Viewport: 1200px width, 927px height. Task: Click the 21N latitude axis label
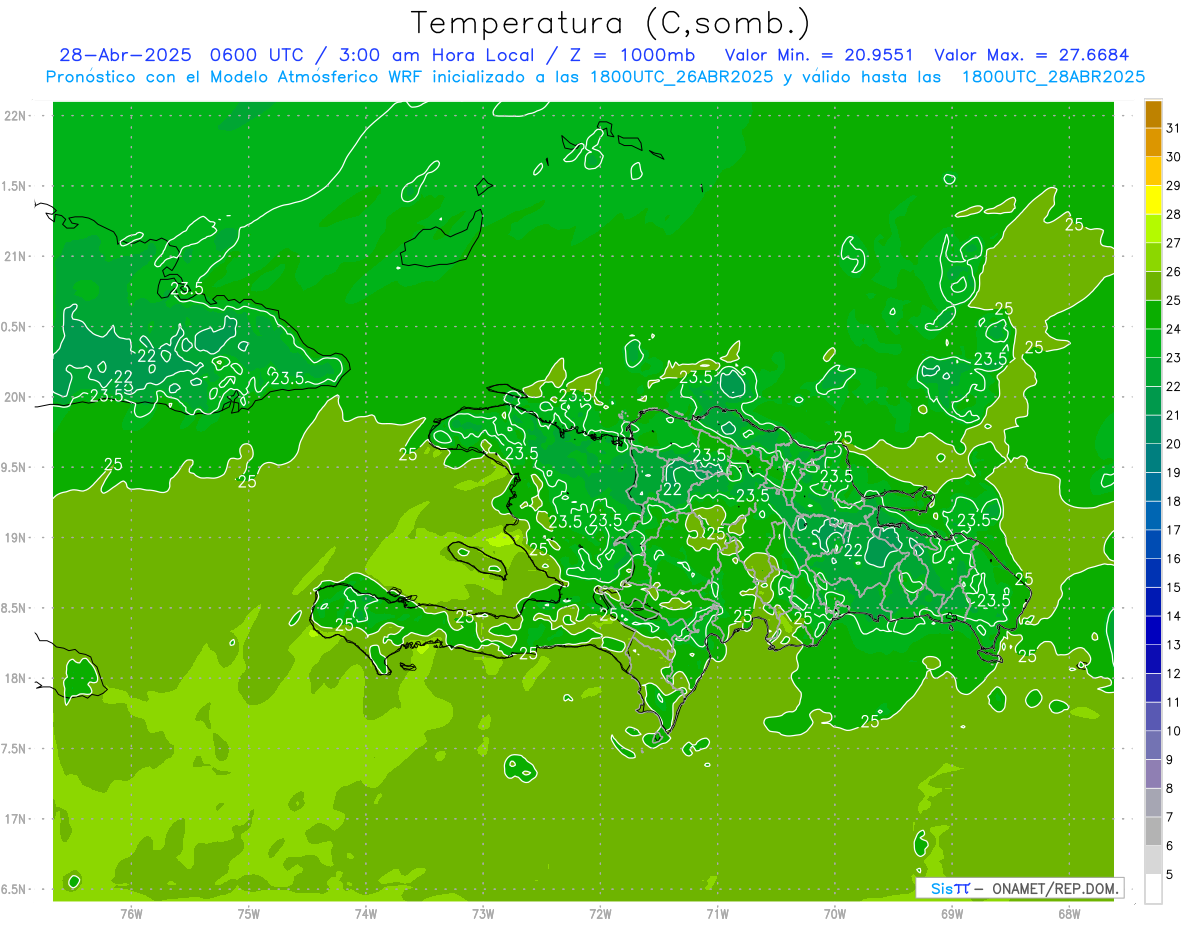(16, 256)
